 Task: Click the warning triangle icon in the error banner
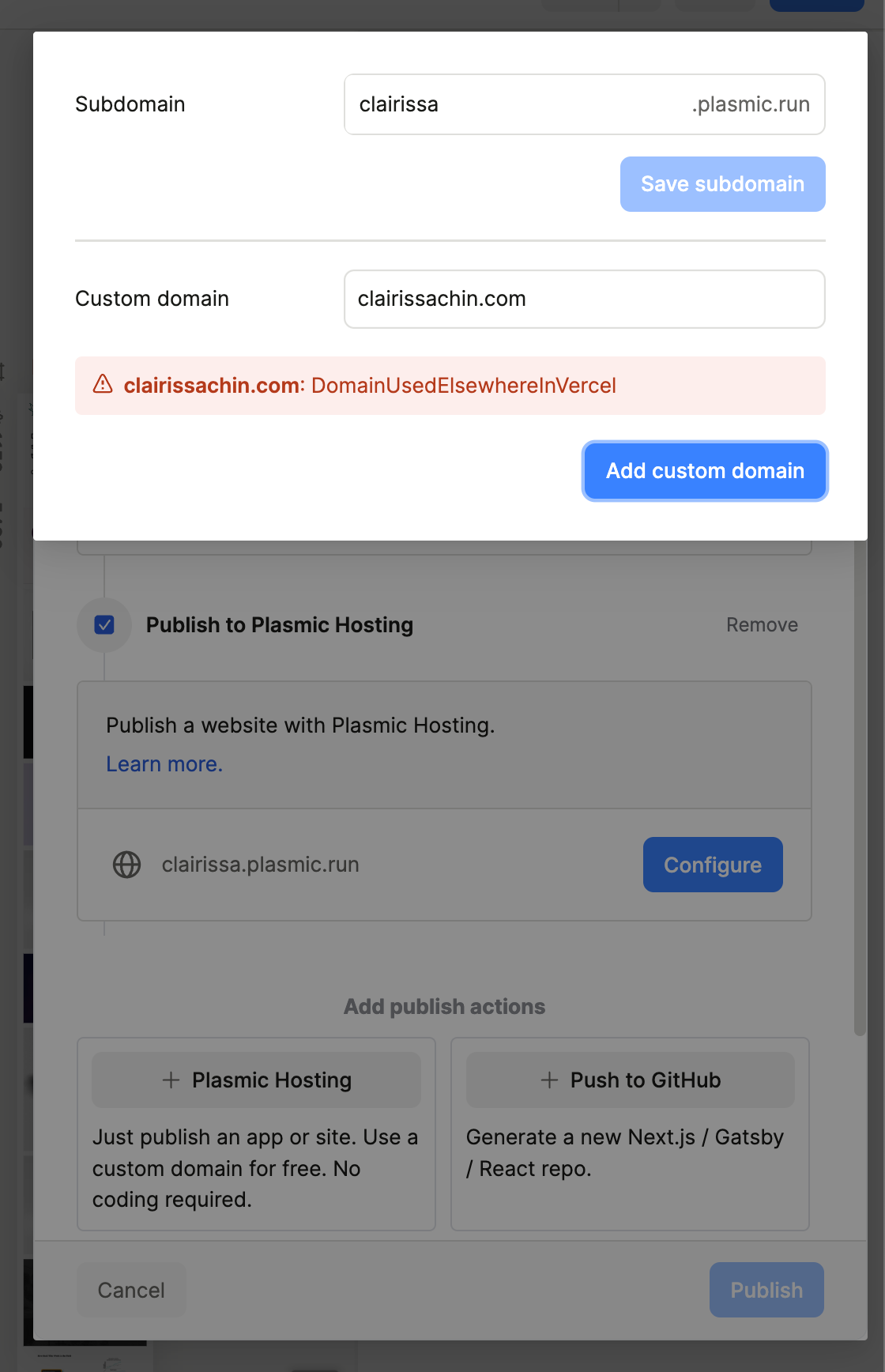pos(103,385)
